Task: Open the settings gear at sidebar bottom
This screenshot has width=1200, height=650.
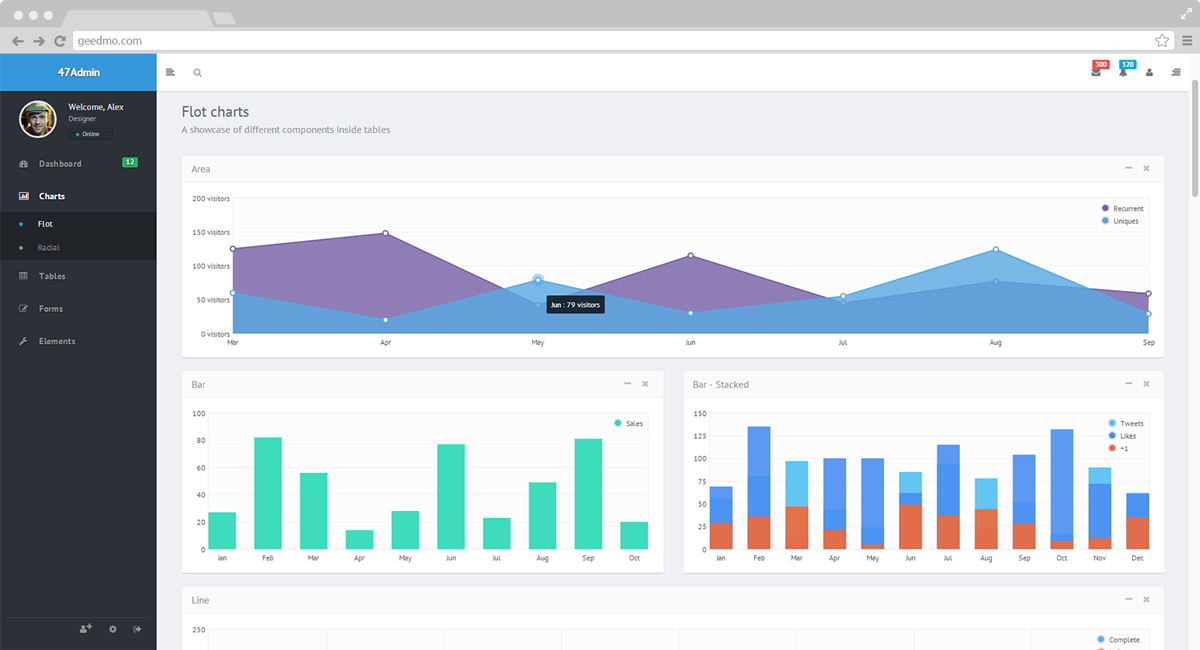Action: tap(112, 629)
